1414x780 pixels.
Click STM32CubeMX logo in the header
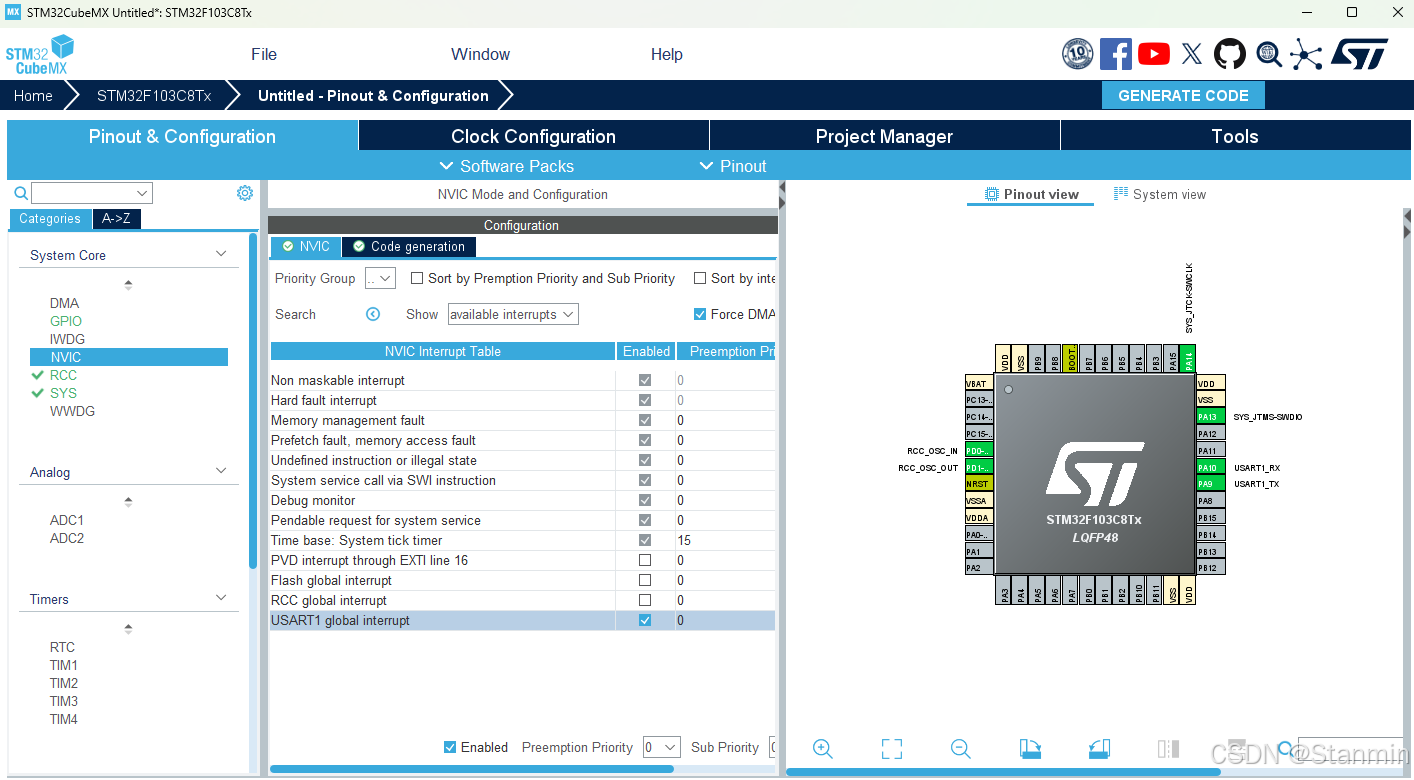click(x=40, y=54)
